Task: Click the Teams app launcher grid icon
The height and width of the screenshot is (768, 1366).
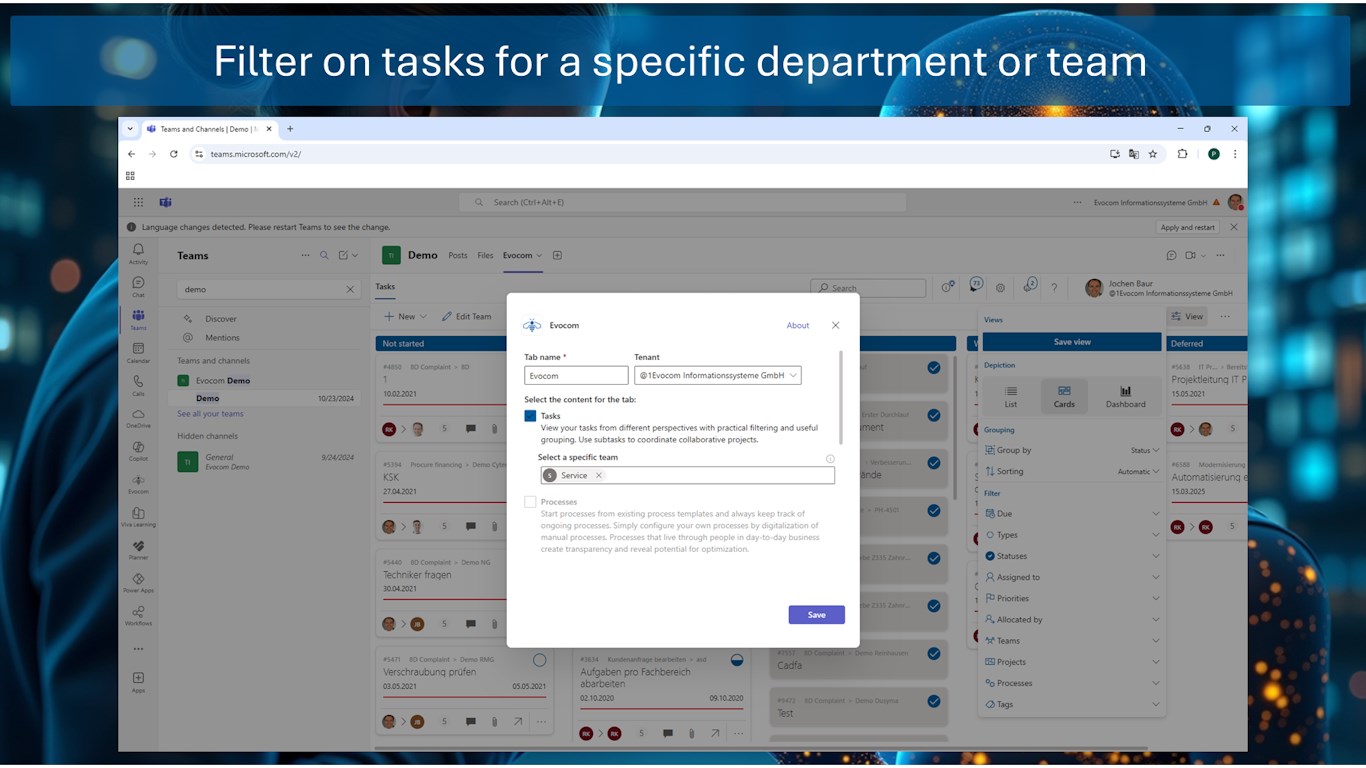Action: [138, 202]
